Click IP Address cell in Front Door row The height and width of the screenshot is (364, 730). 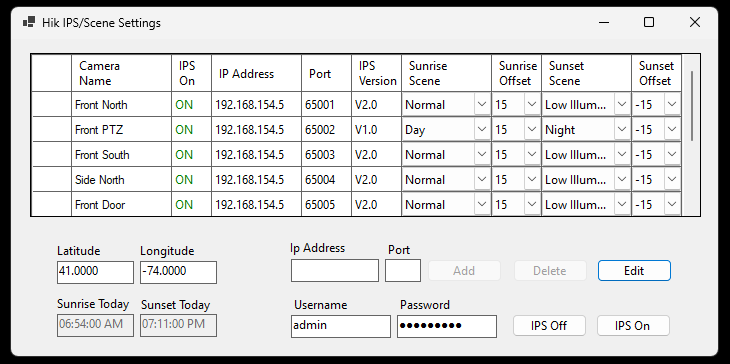coord(257,204)
